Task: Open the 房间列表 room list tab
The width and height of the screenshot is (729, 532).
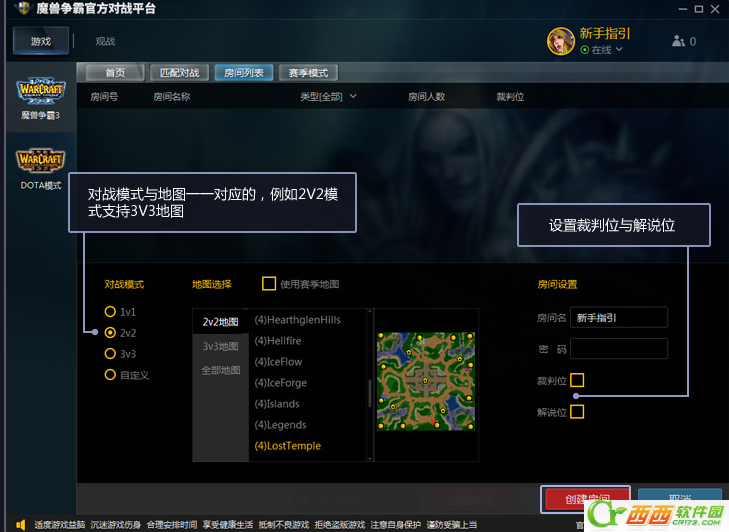Action: pos(244,73)
